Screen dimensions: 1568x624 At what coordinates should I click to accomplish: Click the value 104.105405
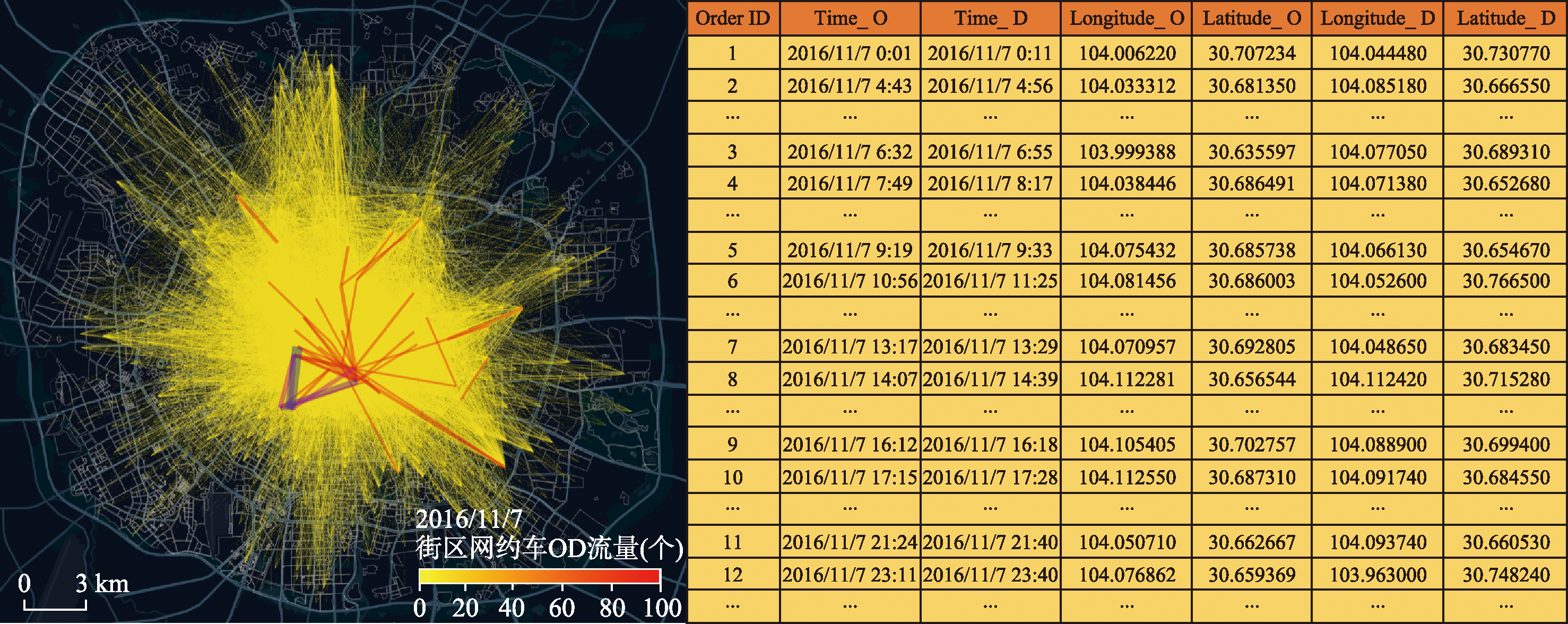coord(1127,445)
